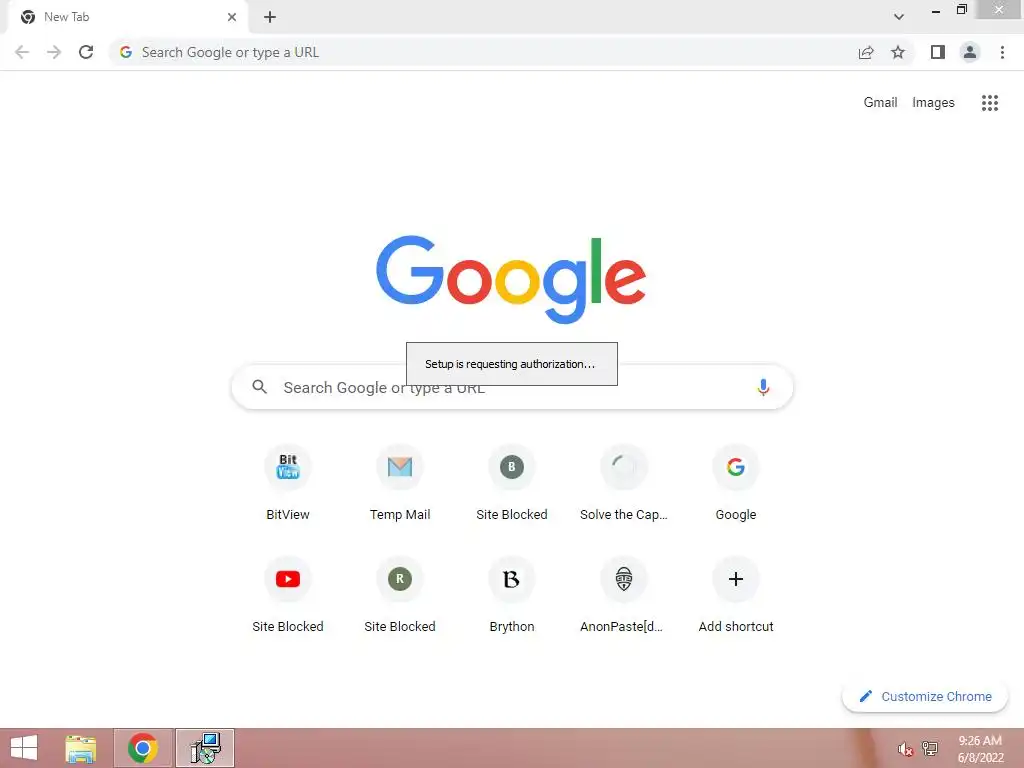Click the muted volume tray icon
This screenshot has height=768, width=1024.
pyautogui.click(x=904, y=749)
